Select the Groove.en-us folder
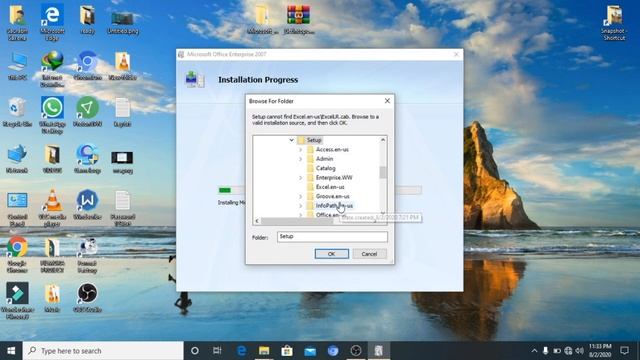Image resolution: width=640 pixels, height=360 pixels. point(333,196)
